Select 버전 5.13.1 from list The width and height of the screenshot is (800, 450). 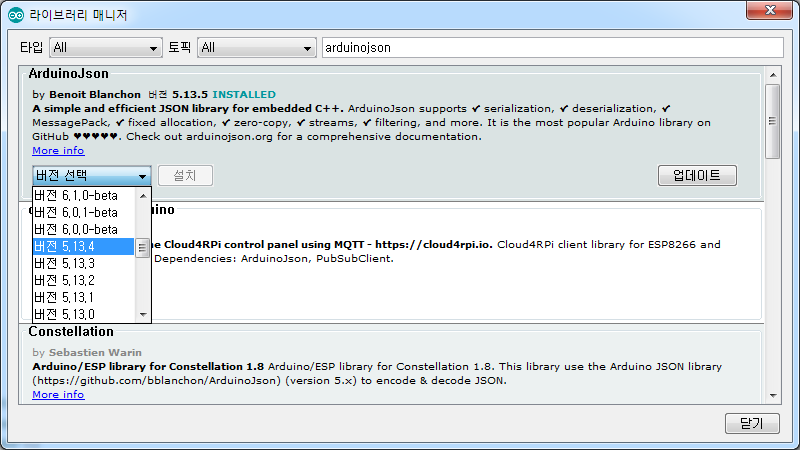pyautogui.click(x=84, y=297)
